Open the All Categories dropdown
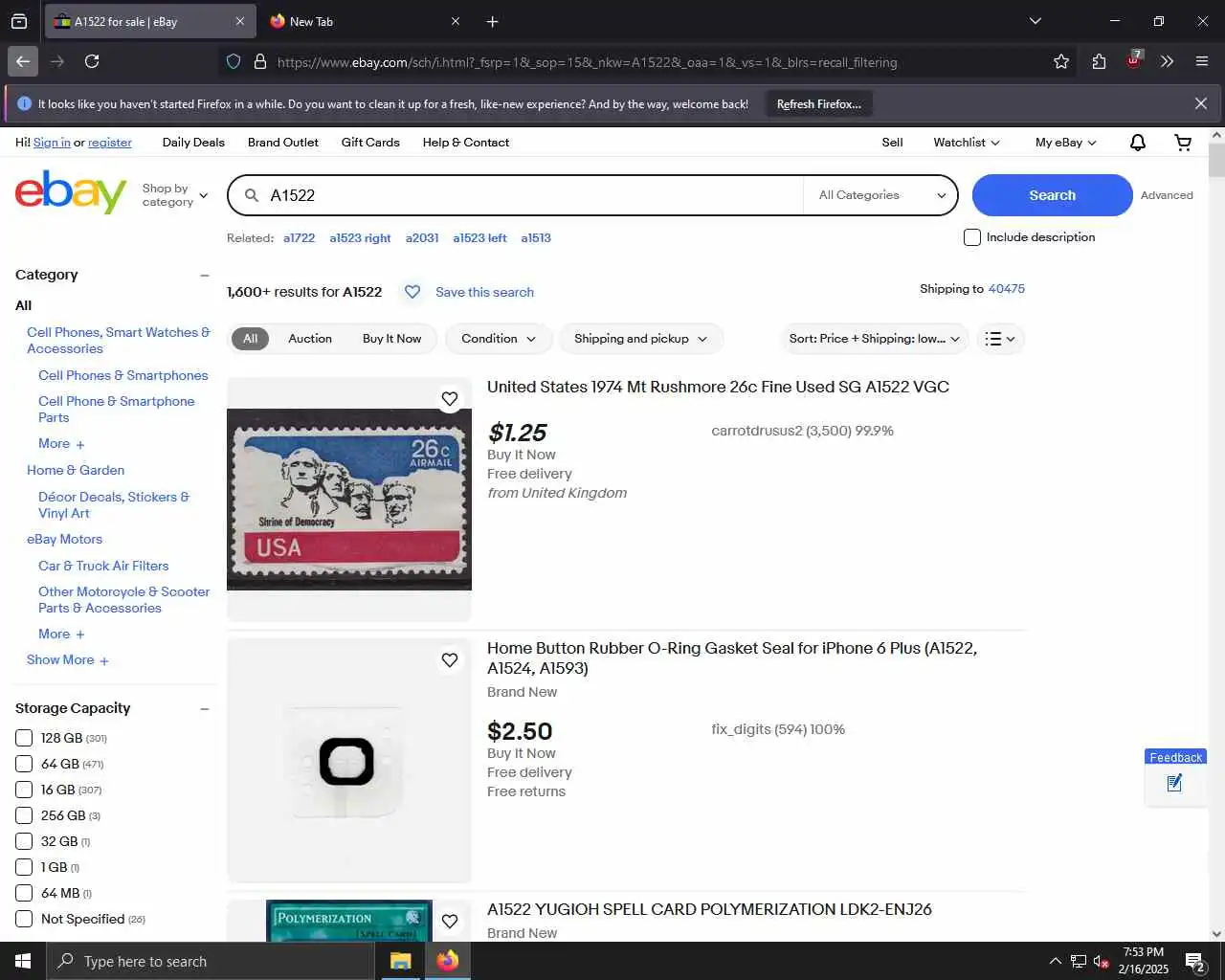 pos(880,195)
